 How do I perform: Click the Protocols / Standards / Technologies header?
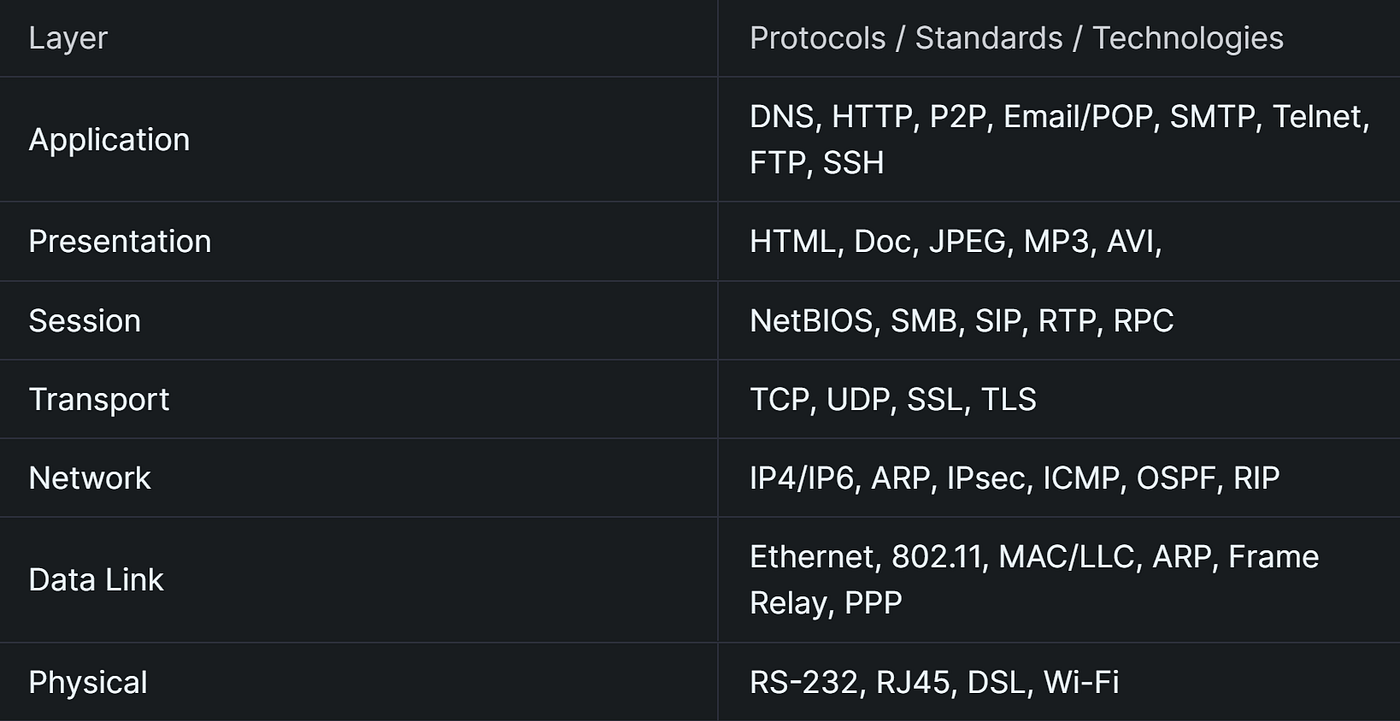[x=1059, y=38]
